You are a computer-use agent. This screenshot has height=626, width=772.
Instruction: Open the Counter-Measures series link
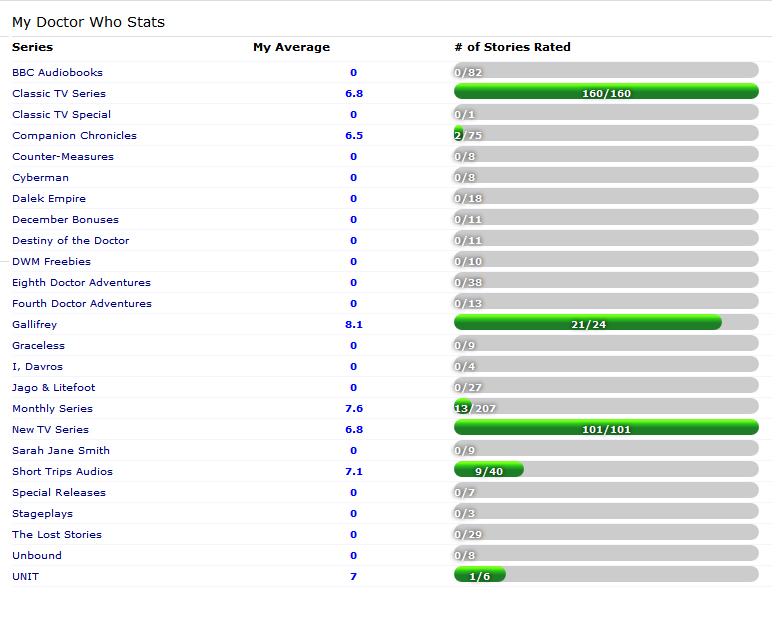pos(63,157)
